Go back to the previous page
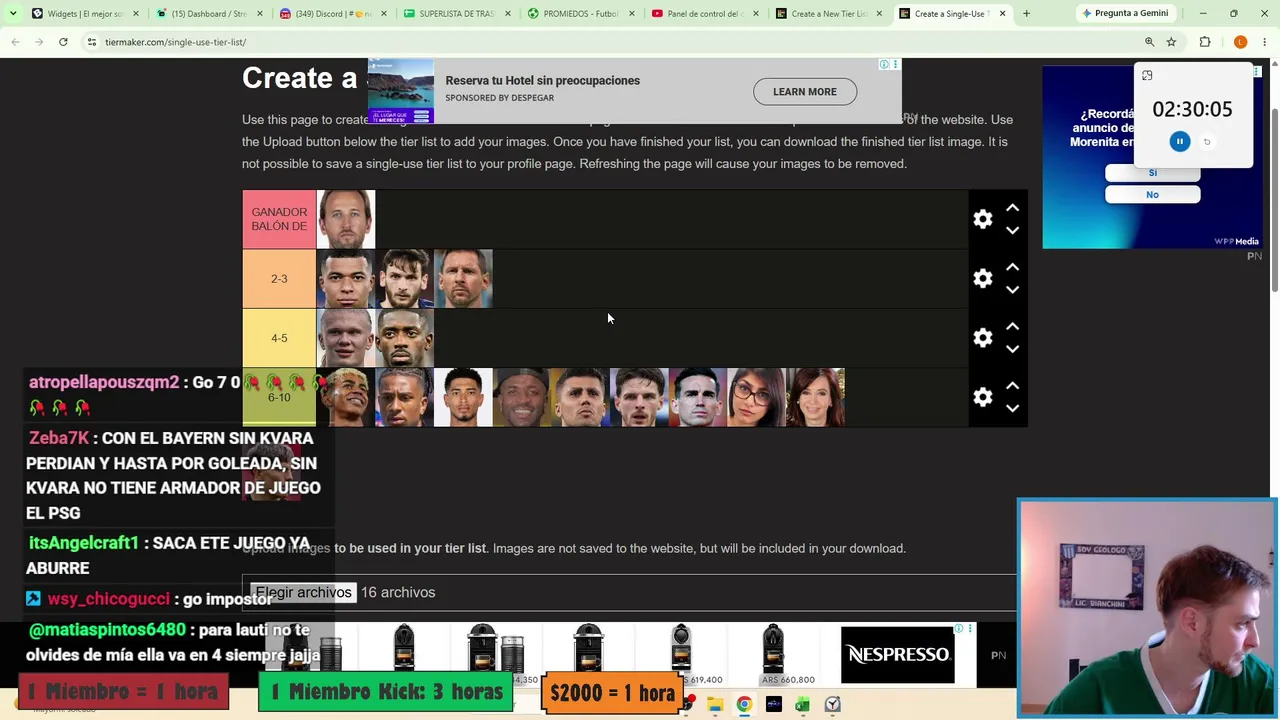Screen dimensions: 1280x720 [15, 42]
